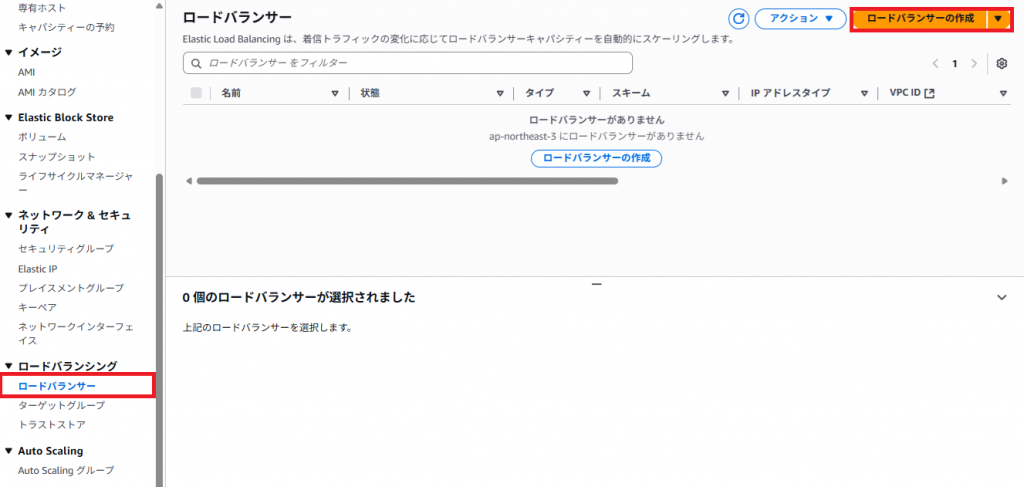The image size is (1024, 487).
Task: Go to previous page arrow
Action: (x=935, y=63)
